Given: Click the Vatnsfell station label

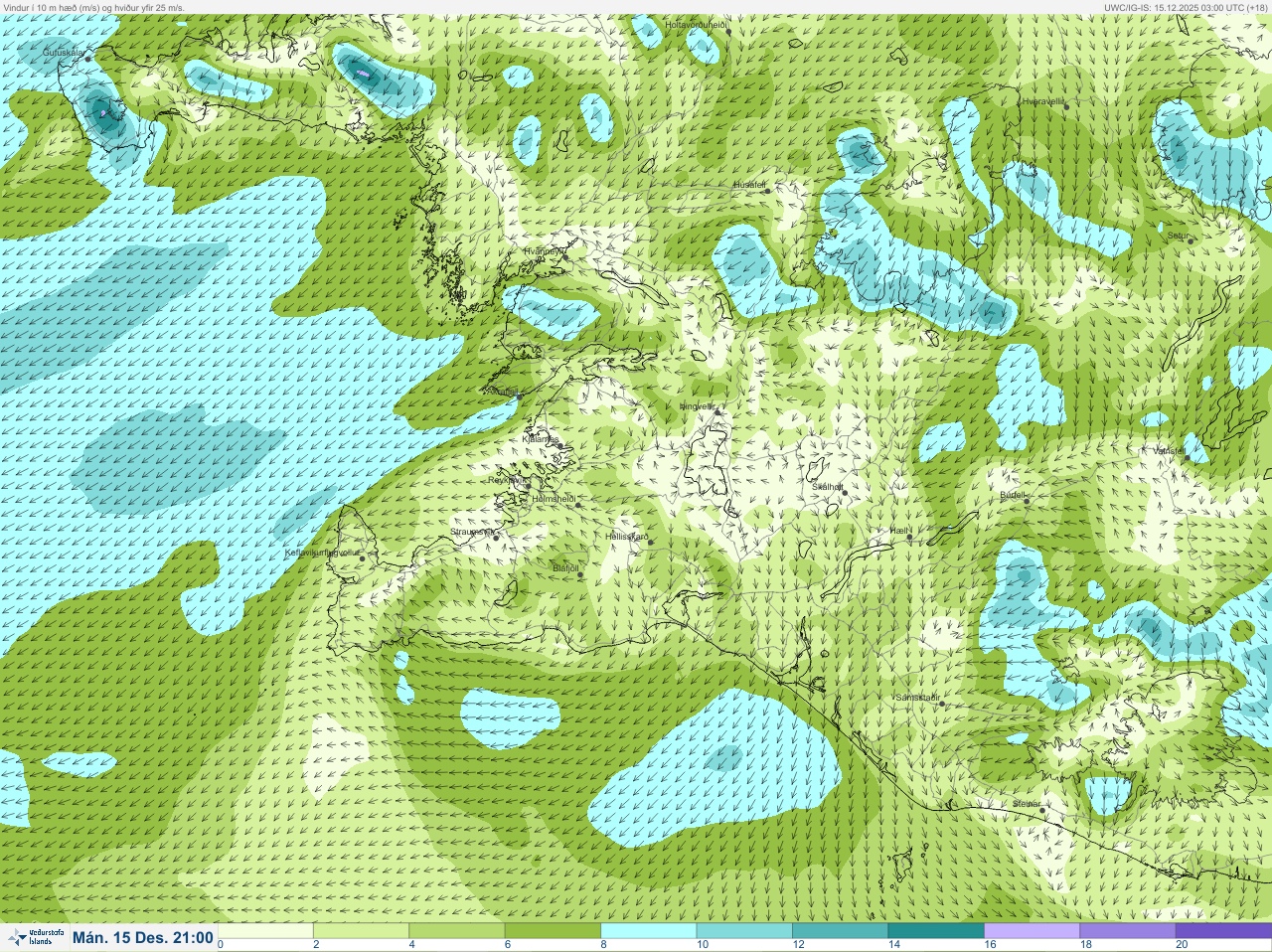Looking at the screenshot, I should click(1168, 450).
